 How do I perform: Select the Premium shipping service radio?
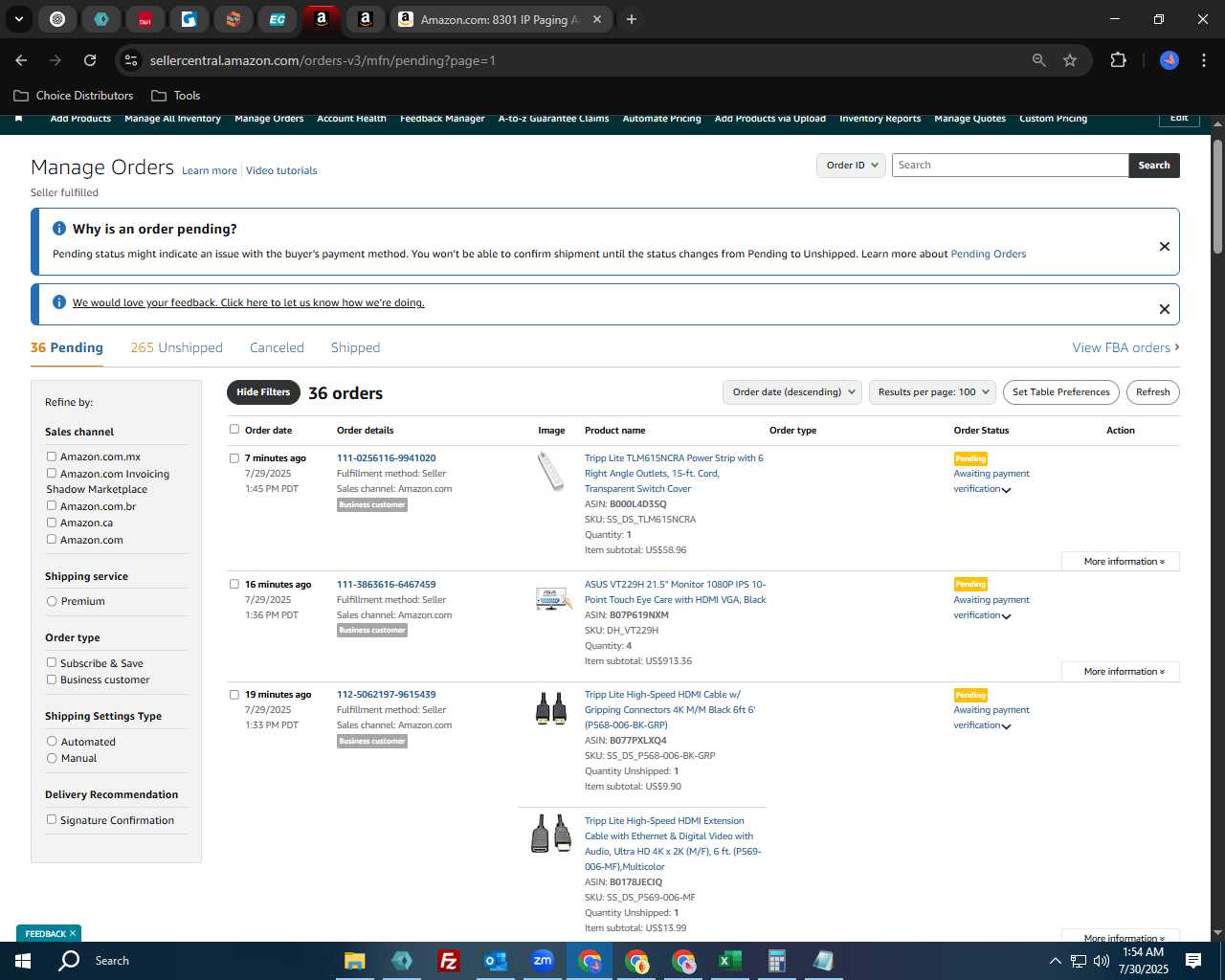click(52, 601)
